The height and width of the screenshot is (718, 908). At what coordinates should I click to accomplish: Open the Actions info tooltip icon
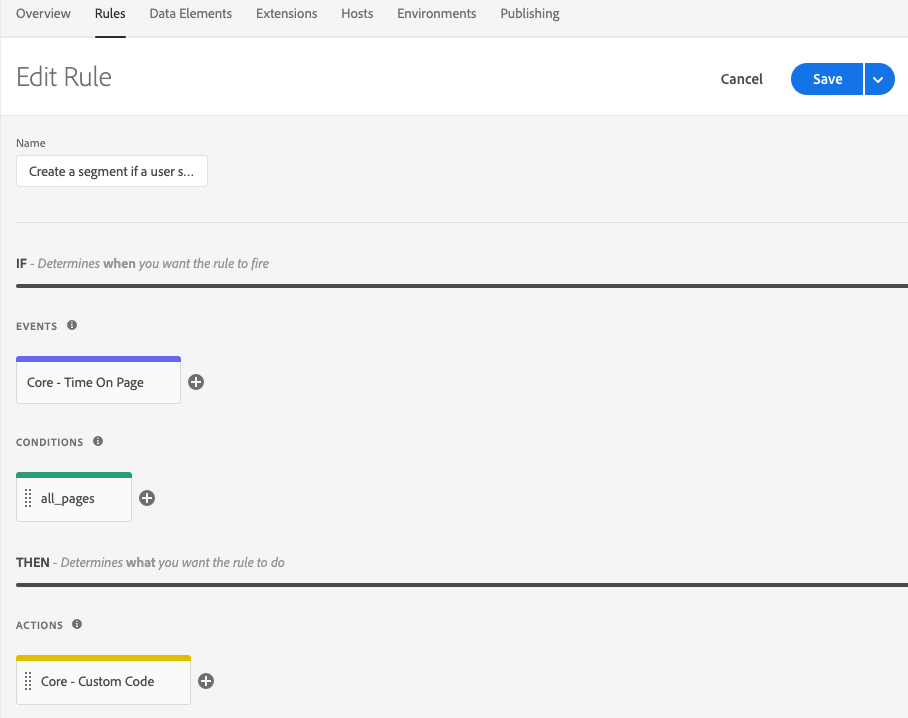coord(77,624)
